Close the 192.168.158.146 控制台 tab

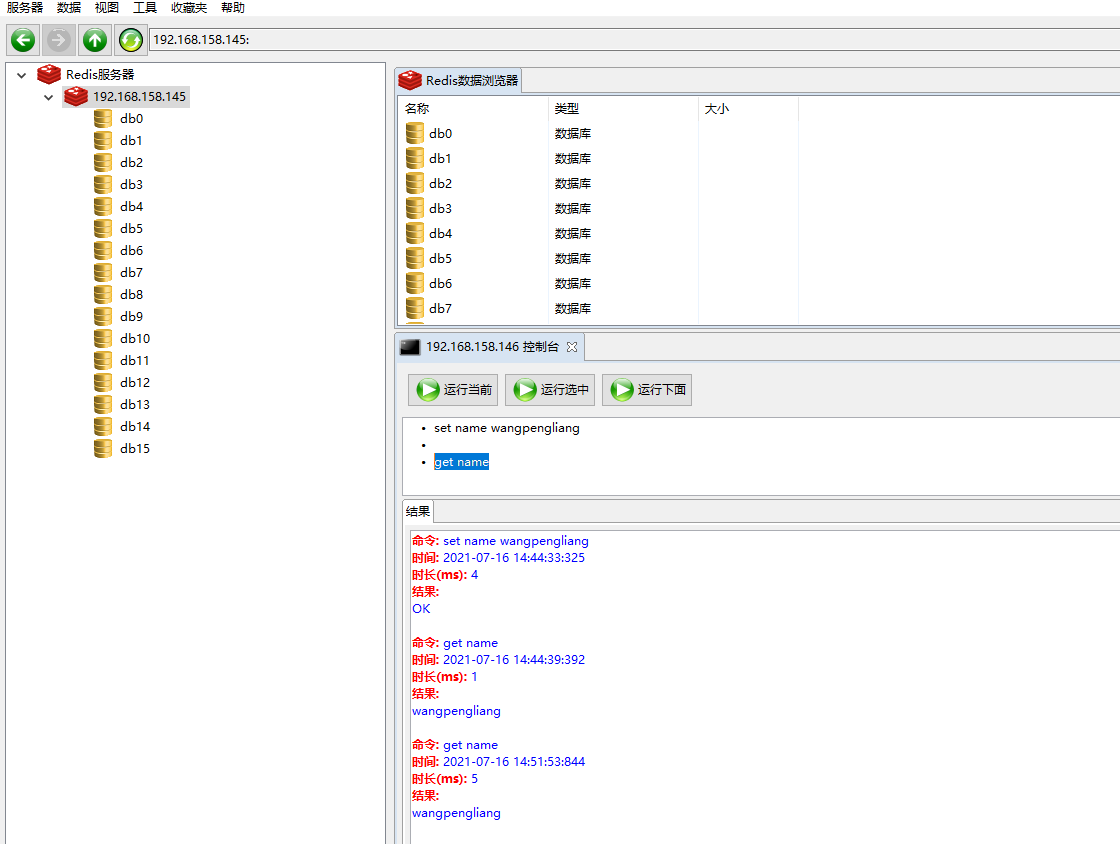coord(571,347)
